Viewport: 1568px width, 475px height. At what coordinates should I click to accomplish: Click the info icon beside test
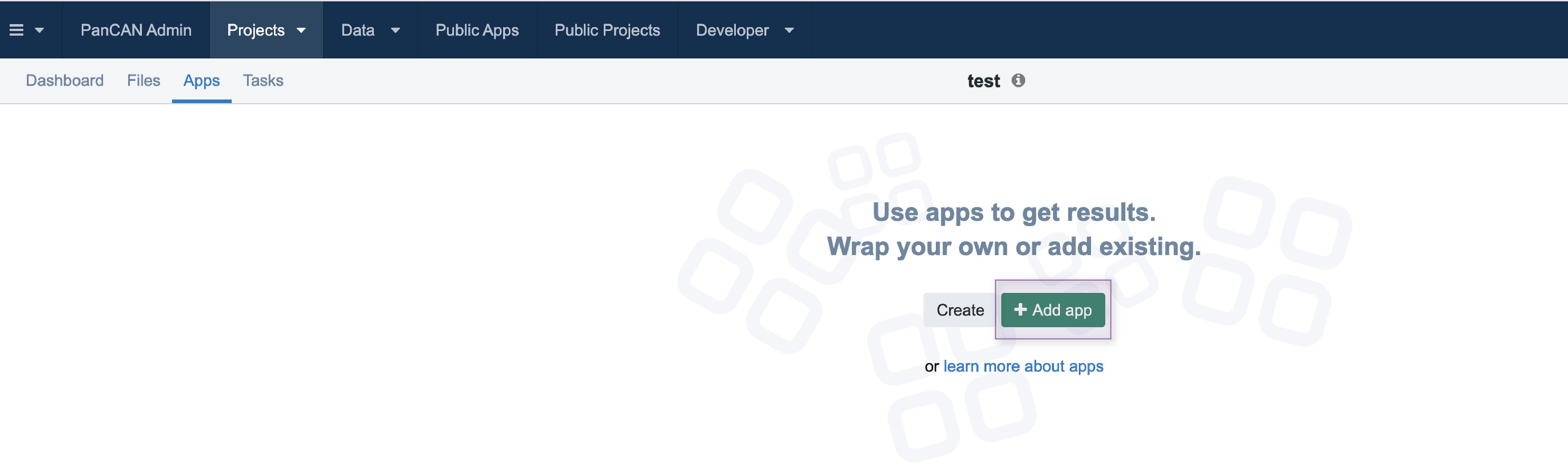[1018, 80]
